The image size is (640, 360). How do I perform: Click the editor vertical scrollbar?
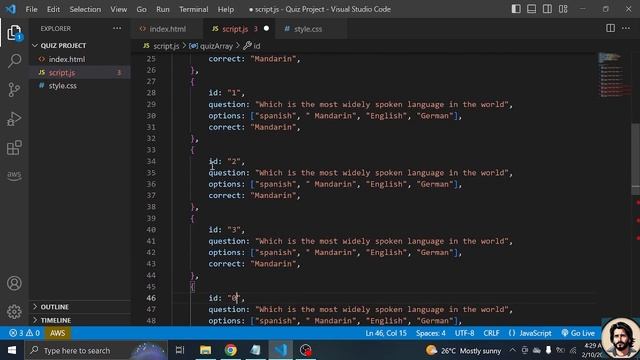point(635,159)
